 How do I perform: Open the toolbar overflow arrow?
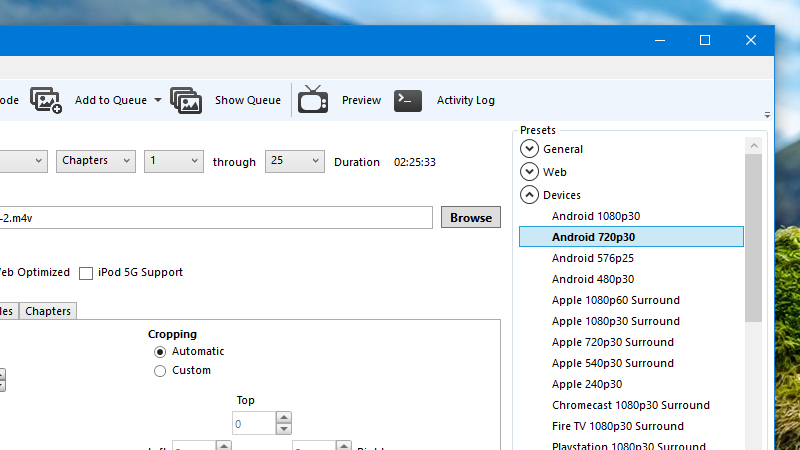click(x=767, y=115)
